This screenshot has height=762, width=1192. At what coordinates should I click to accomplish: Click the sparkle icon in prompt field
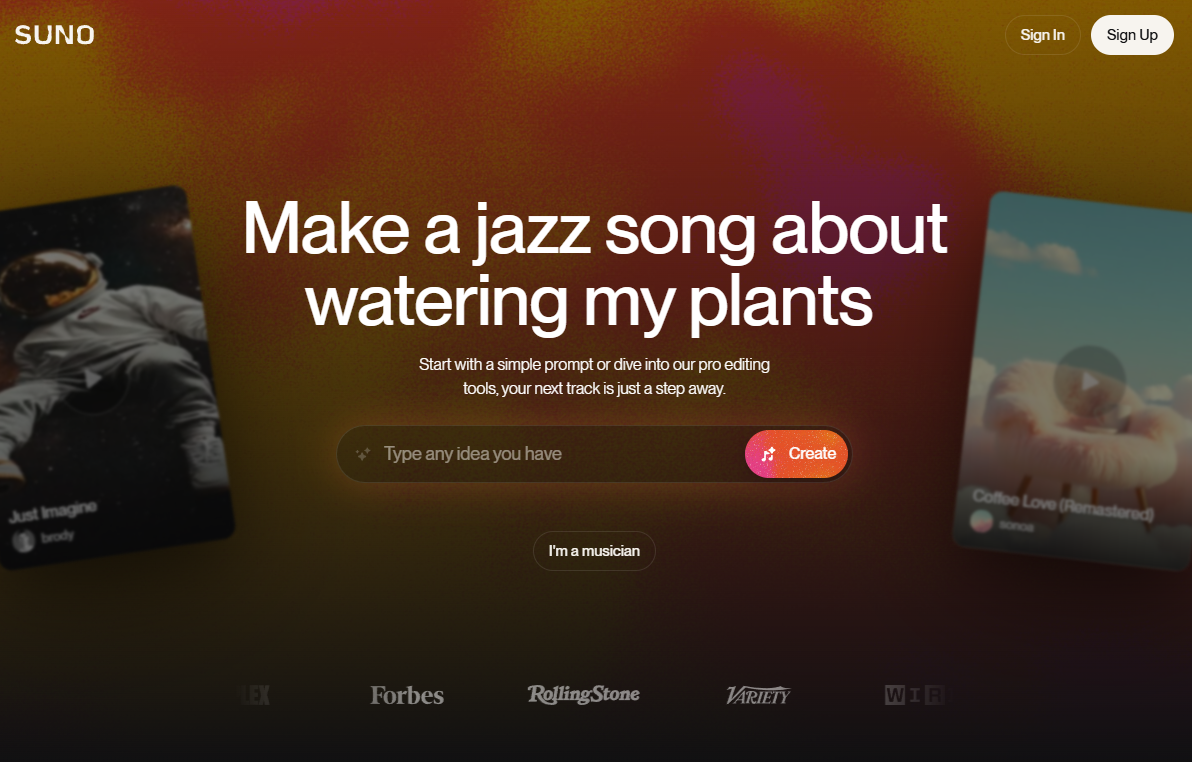(x=363, y=454)
